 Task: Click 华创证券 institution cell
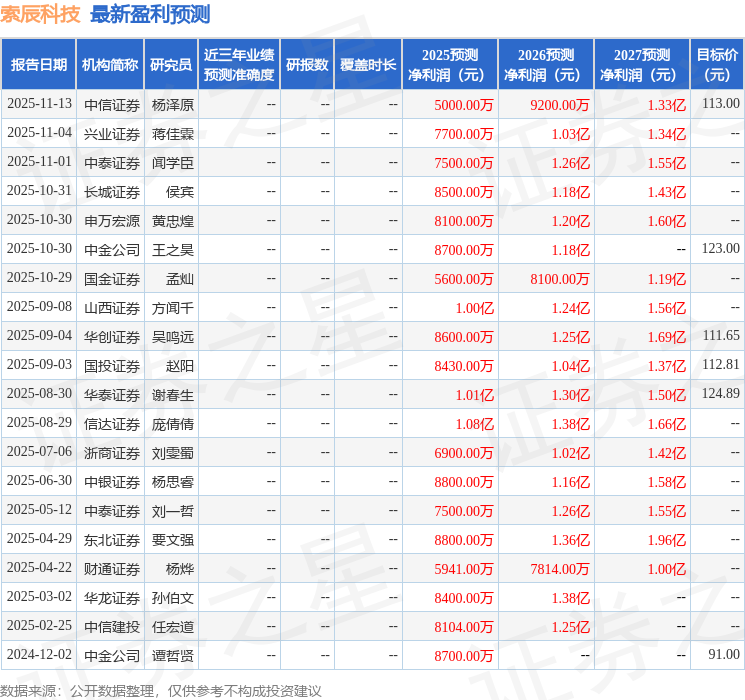click(112, 337)
